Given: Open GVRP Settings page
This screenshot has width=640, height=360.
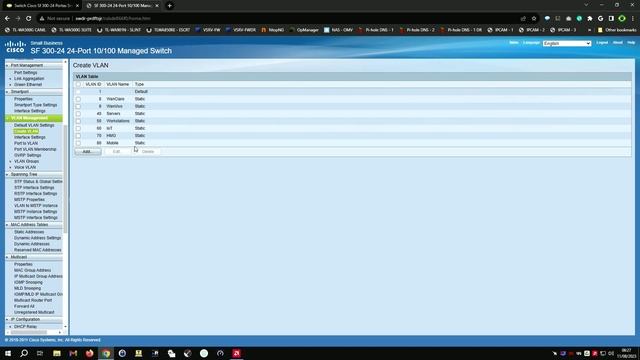Looking at the screenshot, I should pyautogui.click(x=27, y=155).
